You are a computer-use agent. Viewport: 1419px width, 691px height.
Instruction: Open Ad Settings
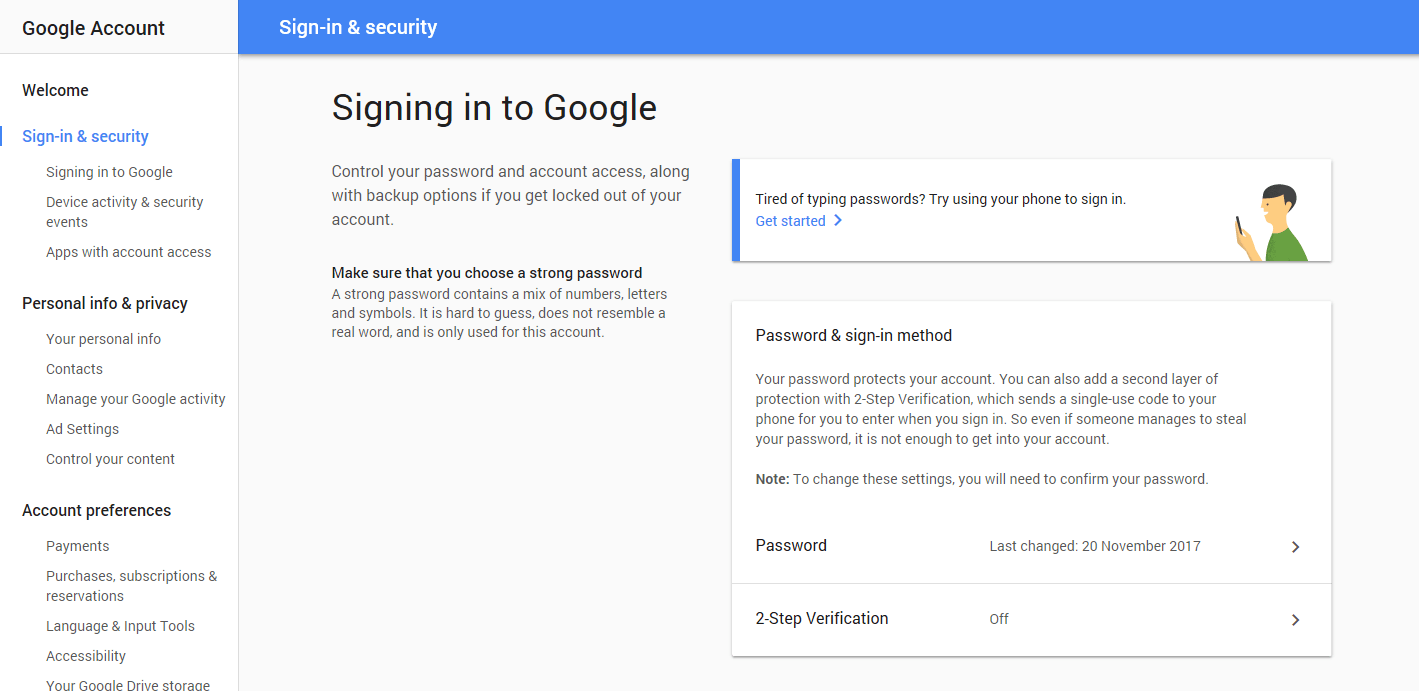[x=82, y=429]
